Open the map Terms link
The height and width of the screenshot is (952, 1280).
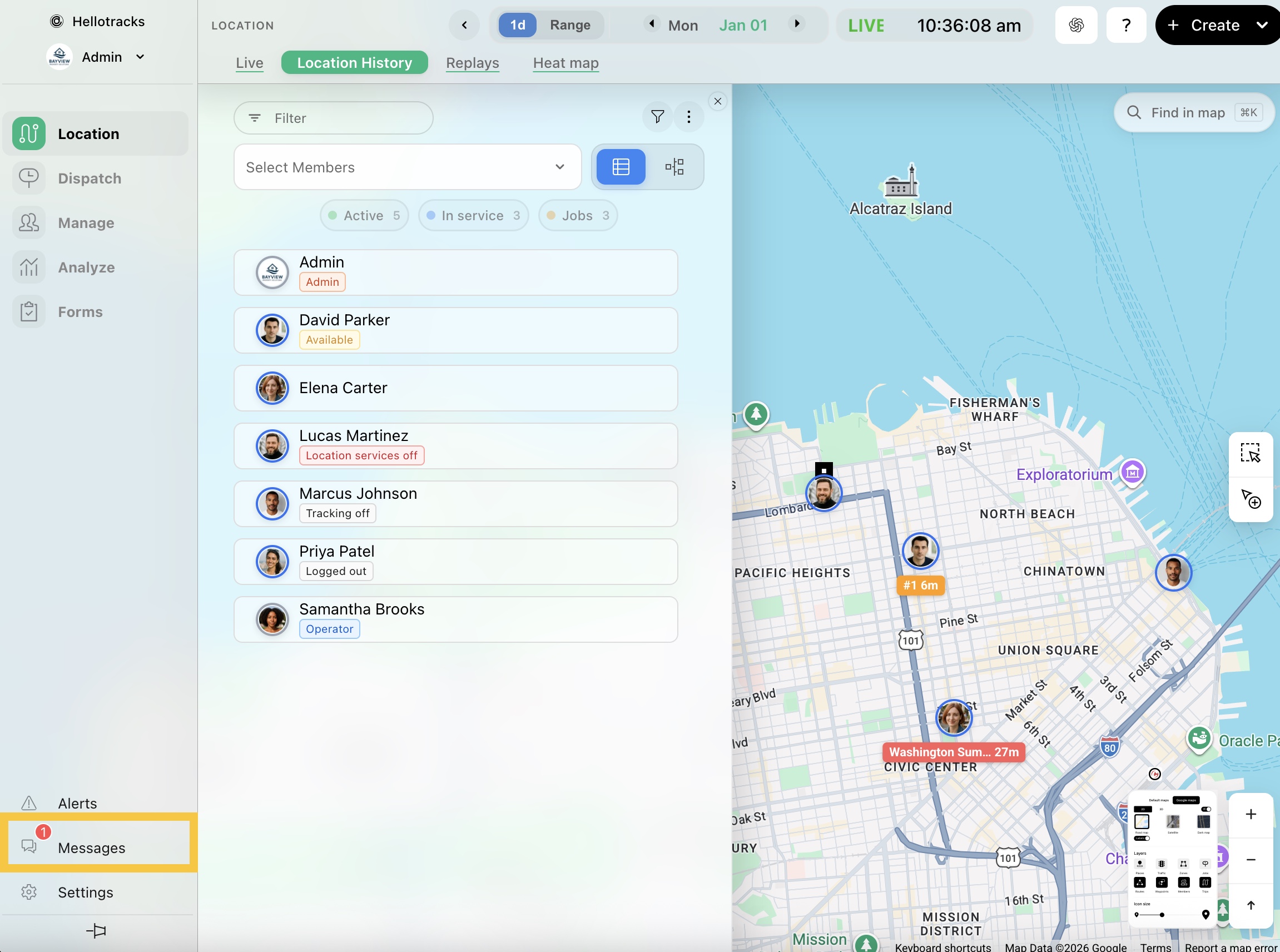pos(1155,947)
